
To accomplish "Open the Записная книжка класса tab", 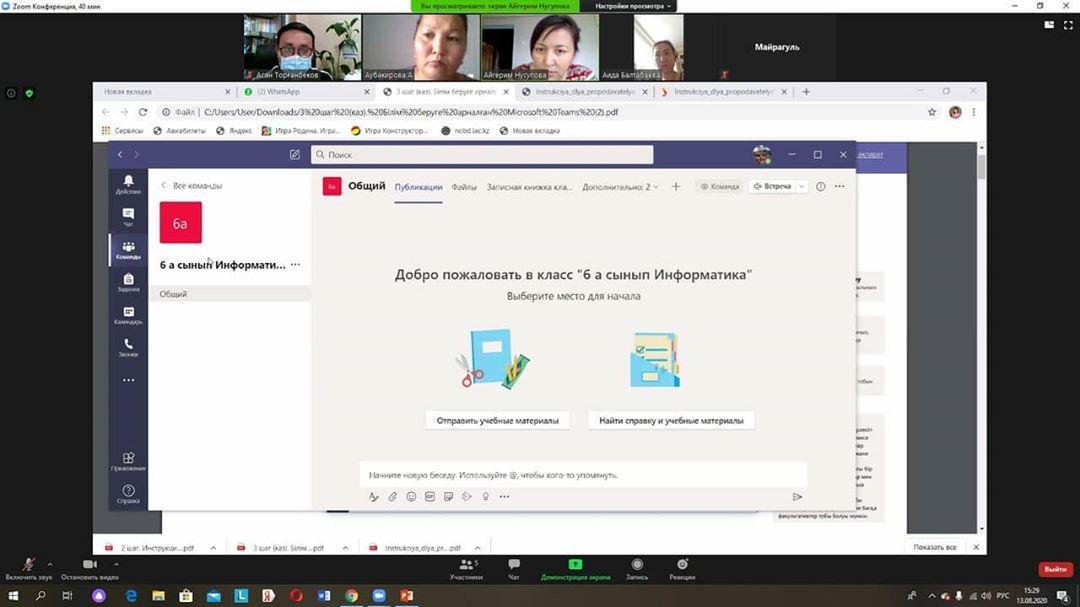I will 529,187.
